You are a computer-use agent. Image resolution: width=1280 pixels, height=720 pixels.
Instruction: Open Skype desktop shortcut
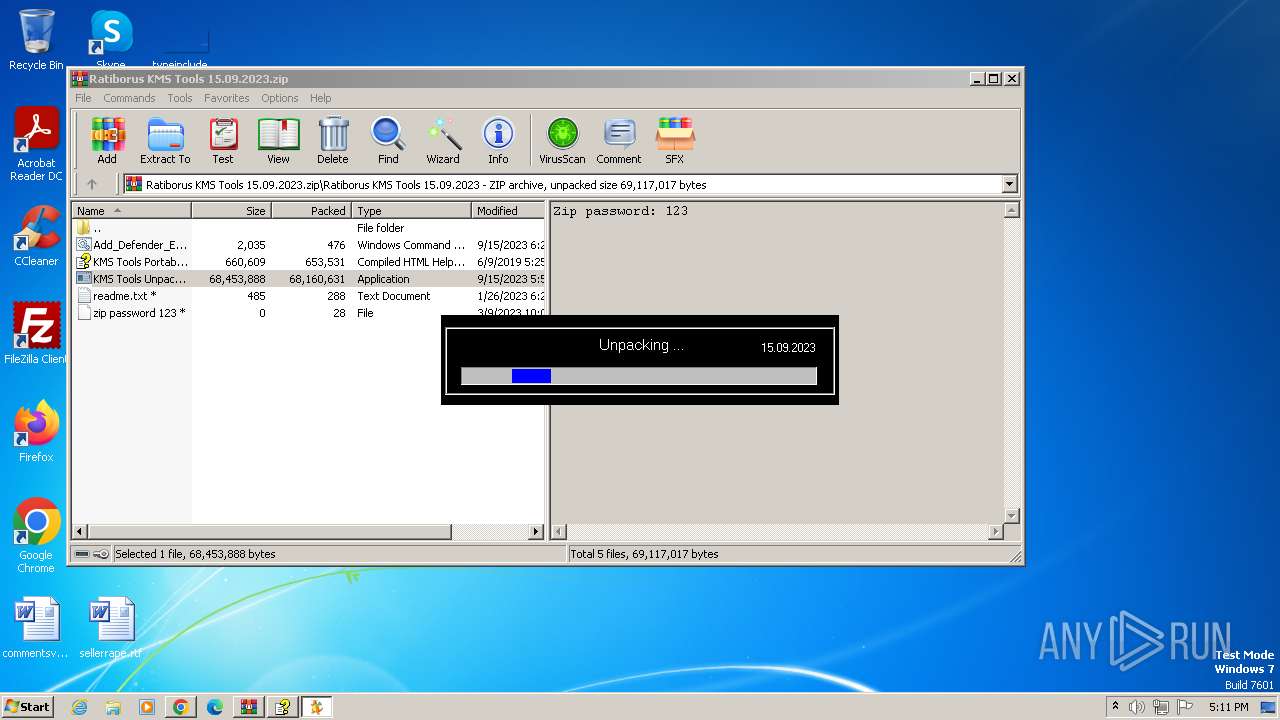pyautogui.click(x=111, y=40)
